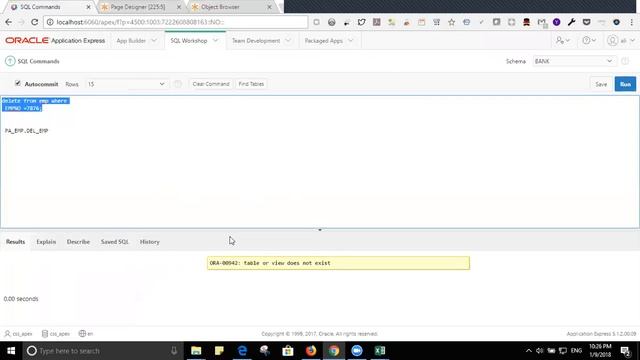
Task: Click the Windows taskbar search box
Action: tap(102, 351)
